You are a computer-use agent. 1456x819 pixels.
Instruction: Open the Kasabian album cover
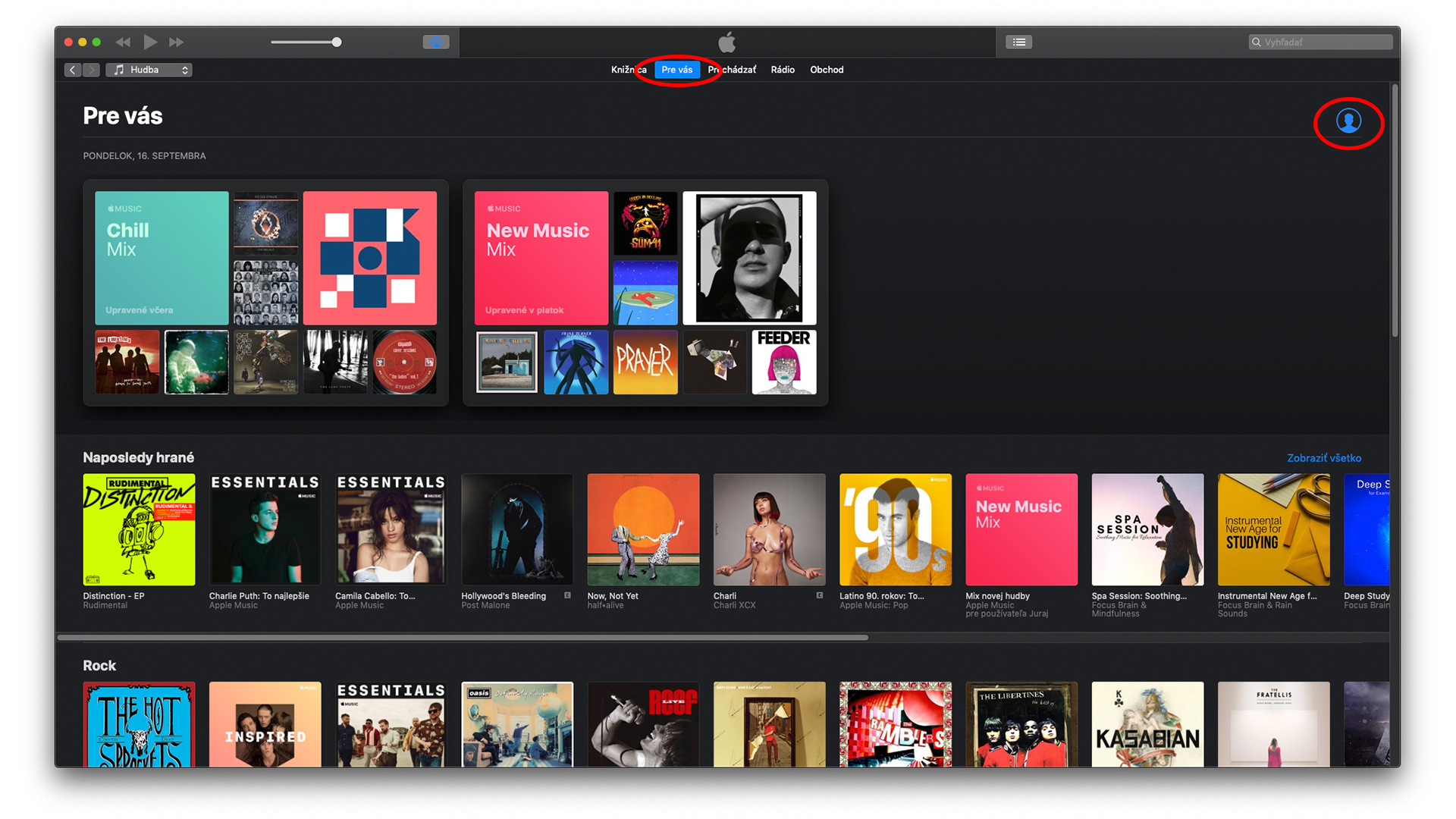click(1147, 724)
